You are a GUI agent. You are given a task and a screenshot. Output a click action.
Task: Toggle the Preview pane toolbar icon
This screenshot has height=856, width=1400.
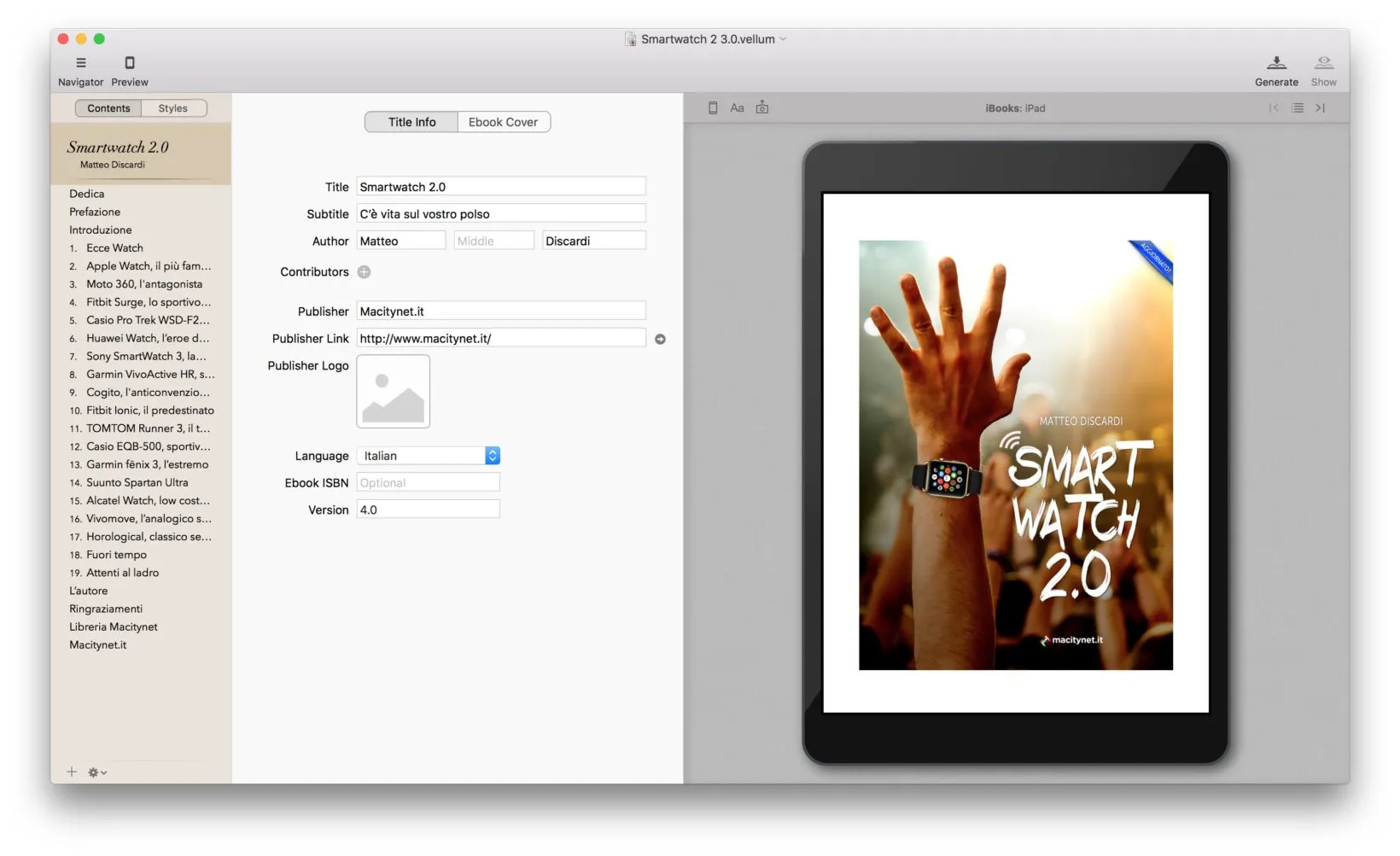pyautogui.click(x=130, y=63)
